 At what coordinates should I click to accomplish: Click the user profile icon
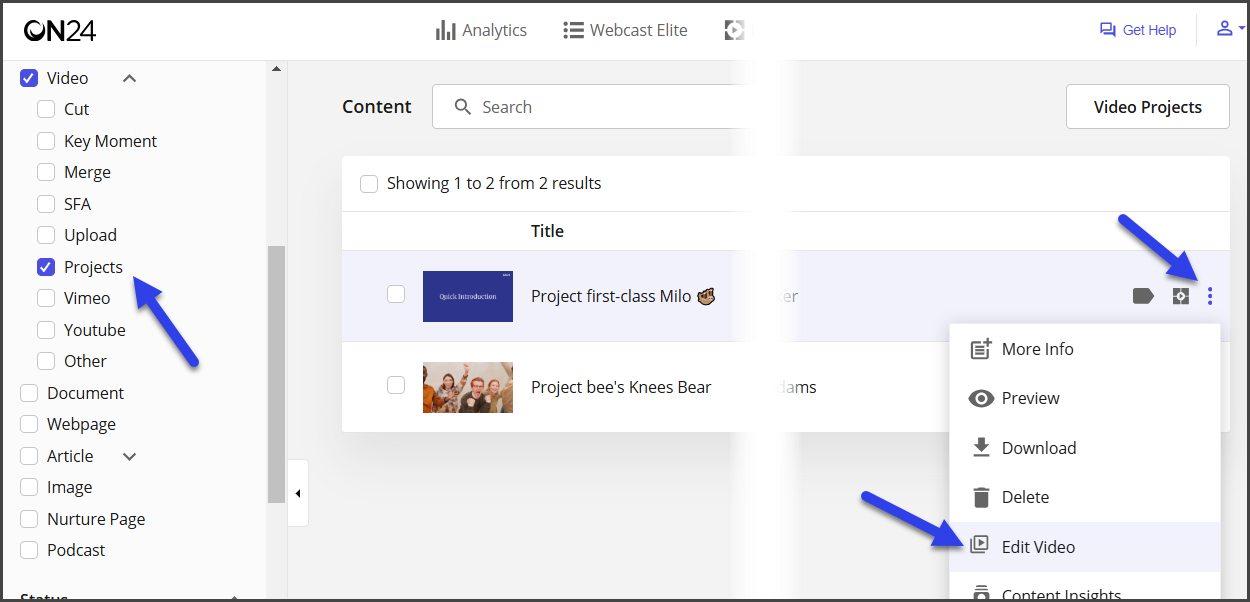point(1225,29)
